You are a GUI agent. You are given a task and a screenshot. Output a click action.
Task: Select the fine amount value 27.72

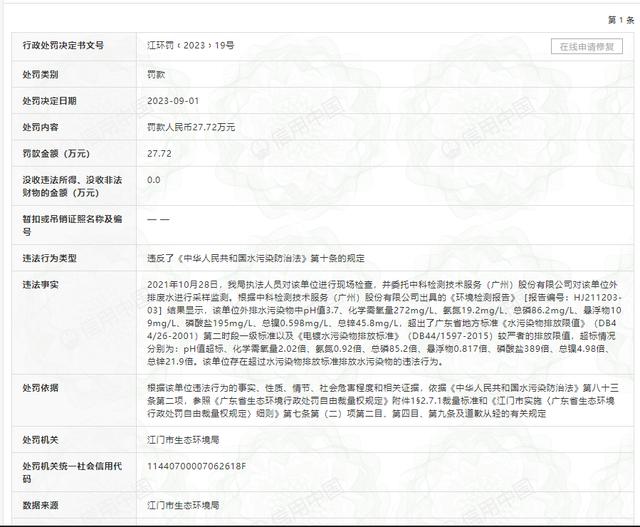click(x=159, y=153)
